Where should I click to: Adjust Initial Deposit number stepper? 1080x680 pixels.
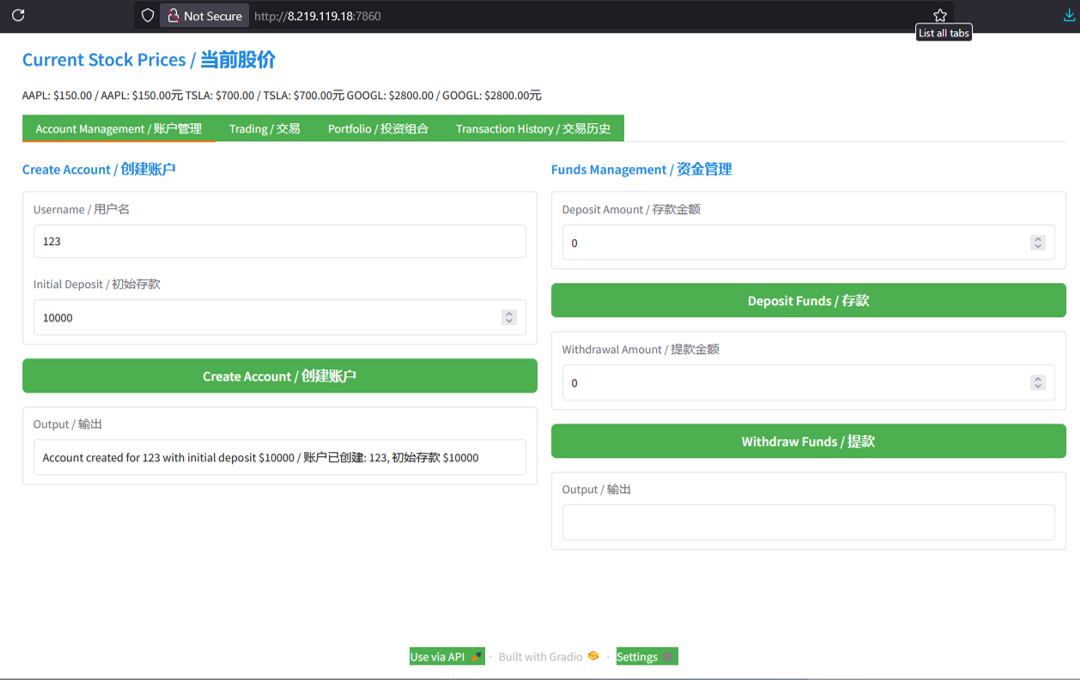tap(509, 318)
